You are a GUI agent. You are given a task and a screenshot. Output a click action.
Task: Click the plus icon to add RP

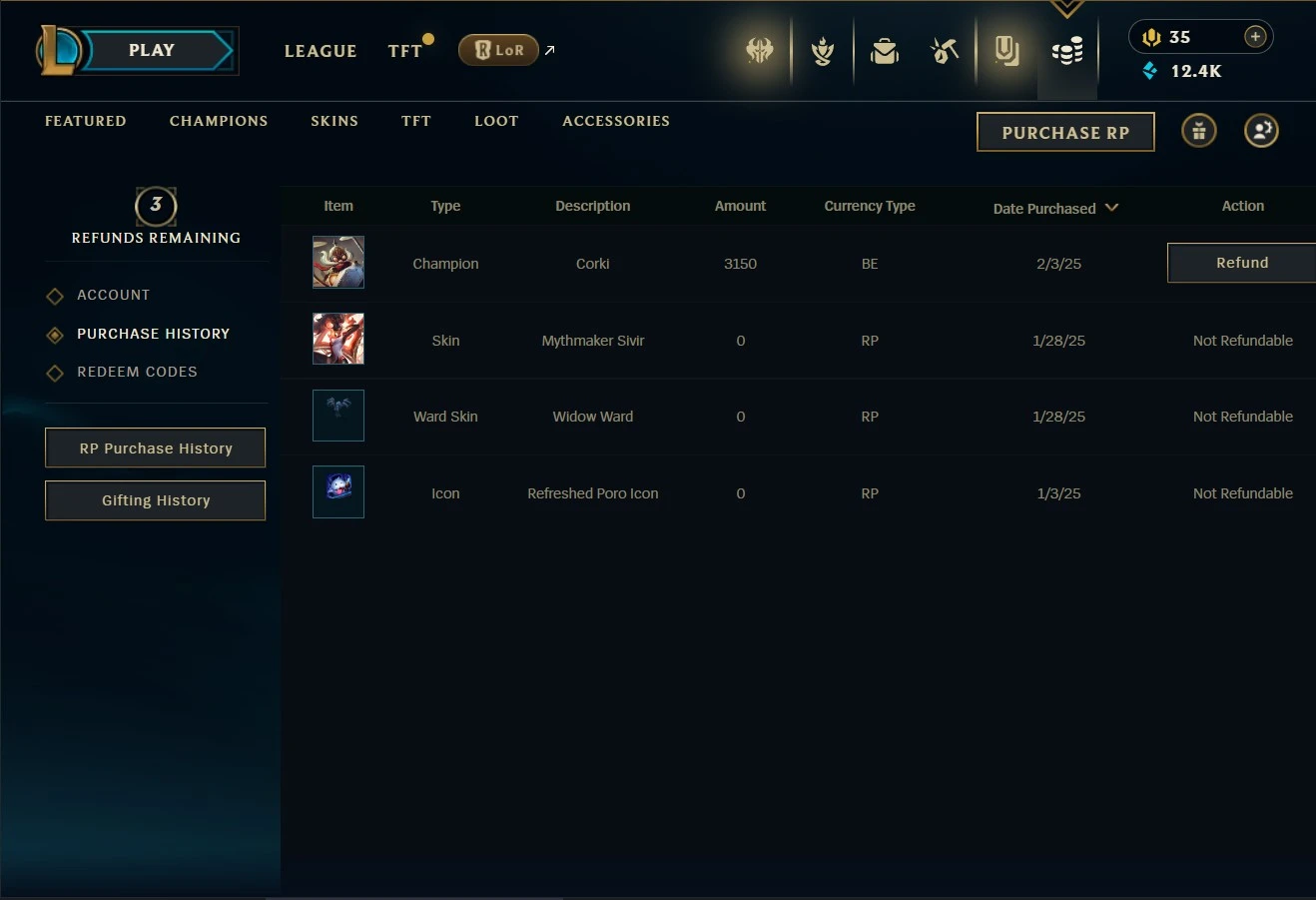[1255, 37]
